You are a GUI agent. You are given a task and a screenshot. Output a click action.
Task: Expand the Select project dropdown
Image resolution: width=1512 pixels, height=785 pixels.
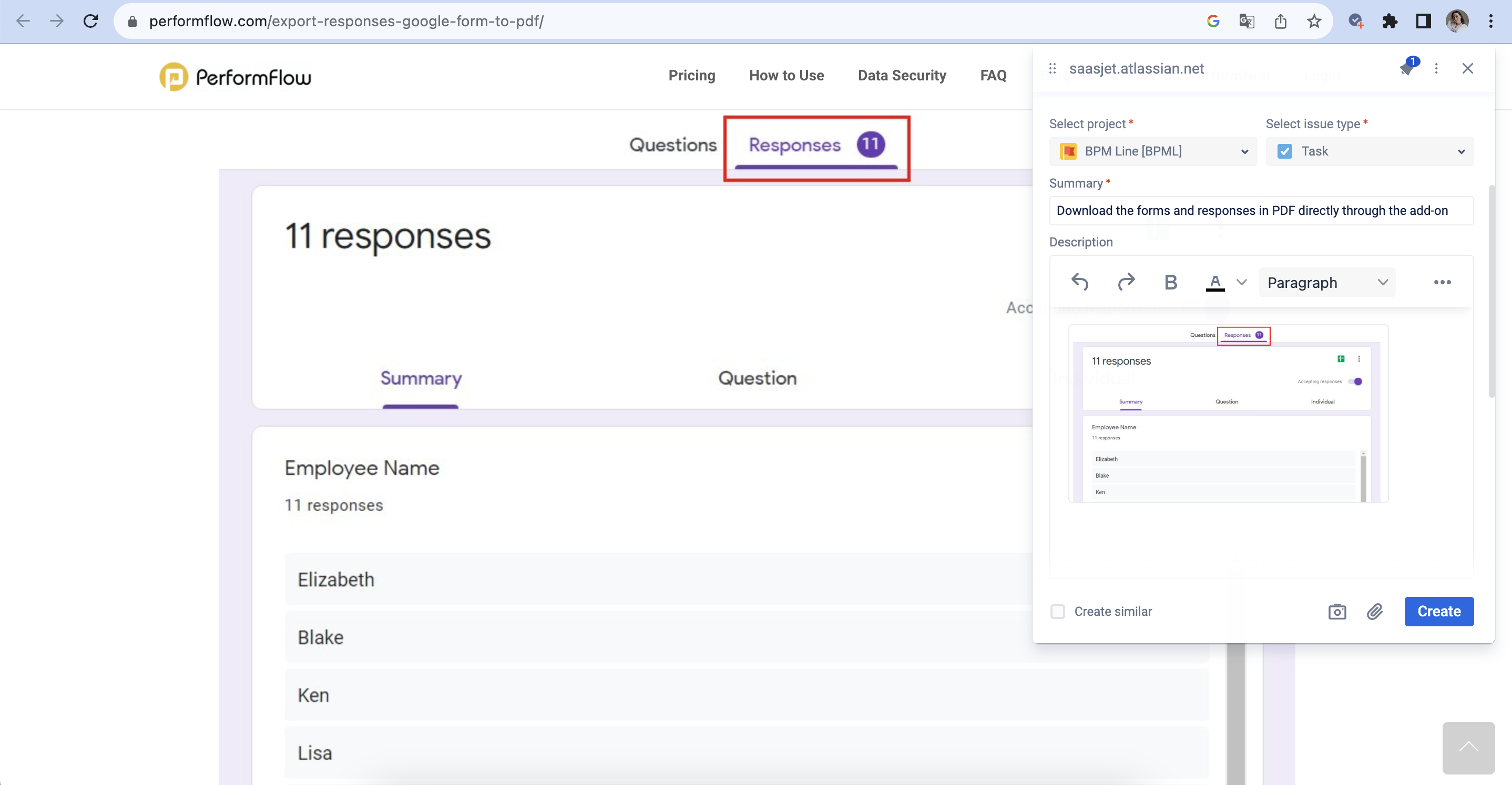pos(1153,151)
